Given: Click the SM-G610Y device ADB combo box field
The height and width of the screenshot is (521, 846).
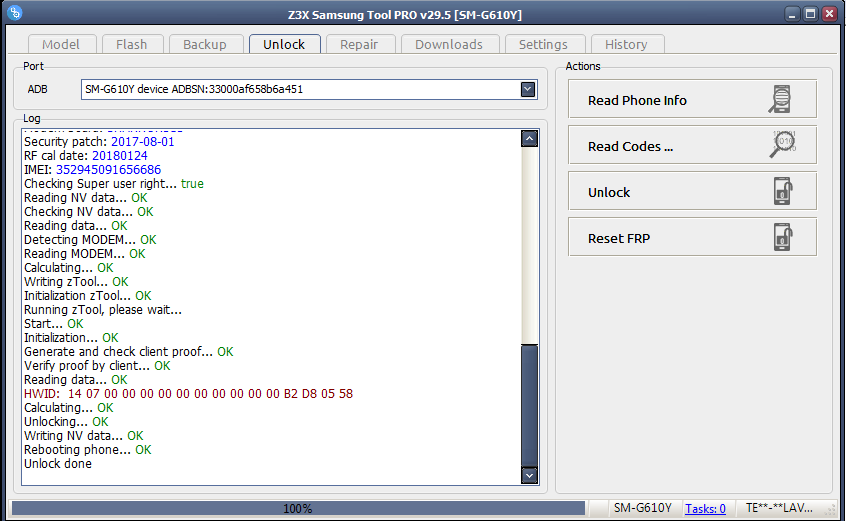Looking at the screenshot, I should click(309, 90).
